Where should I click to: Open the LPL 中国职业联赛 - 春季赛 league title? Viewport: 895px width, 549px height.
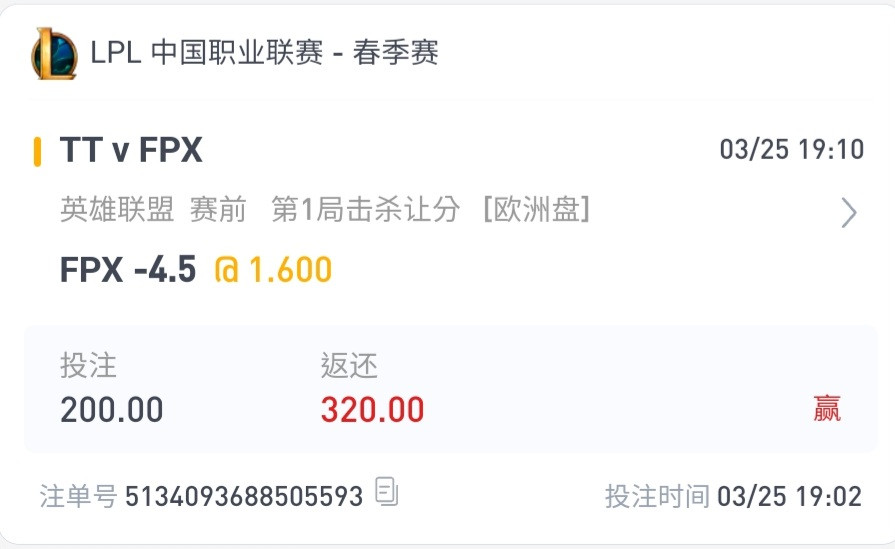pos(264,53)
